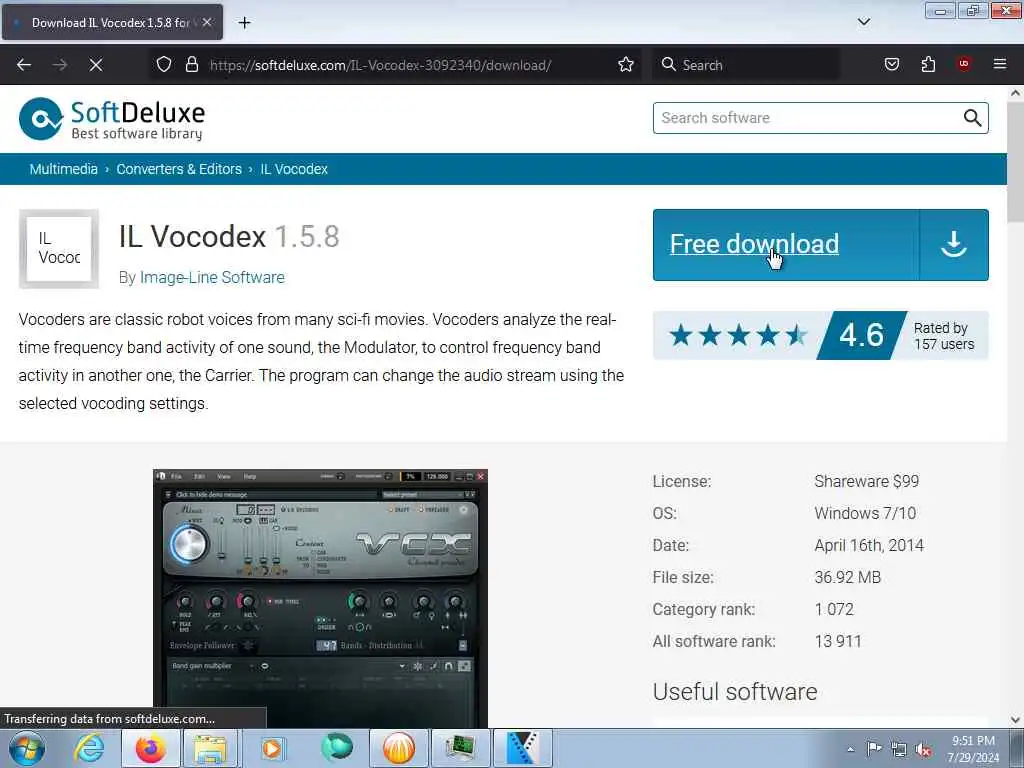Screen dimensions: 1024x768
Task: Expand the list all tabs chevron
Action: click(864, 22)
